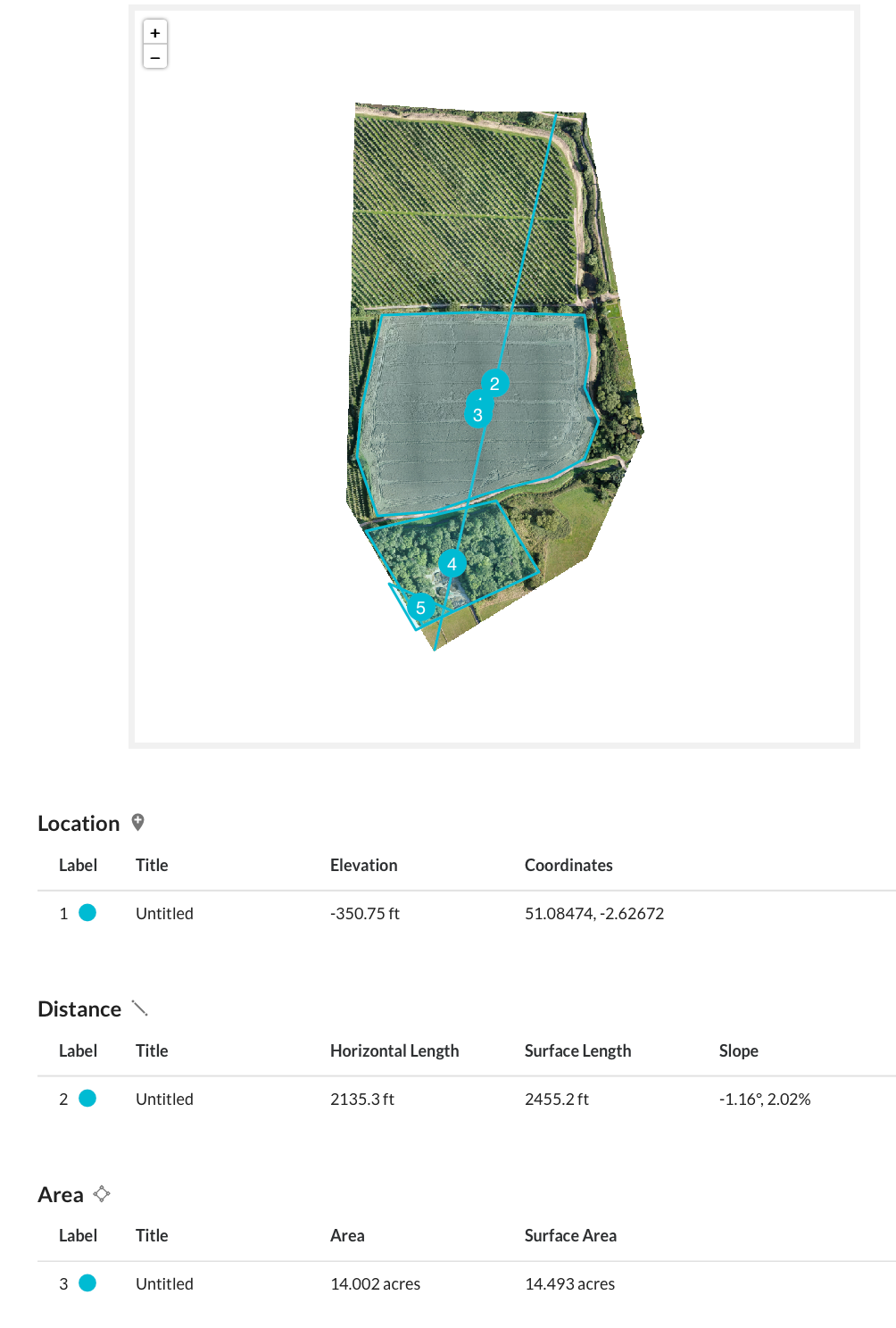Select horizontal length 2135.3 ft

pos(362,1100)
